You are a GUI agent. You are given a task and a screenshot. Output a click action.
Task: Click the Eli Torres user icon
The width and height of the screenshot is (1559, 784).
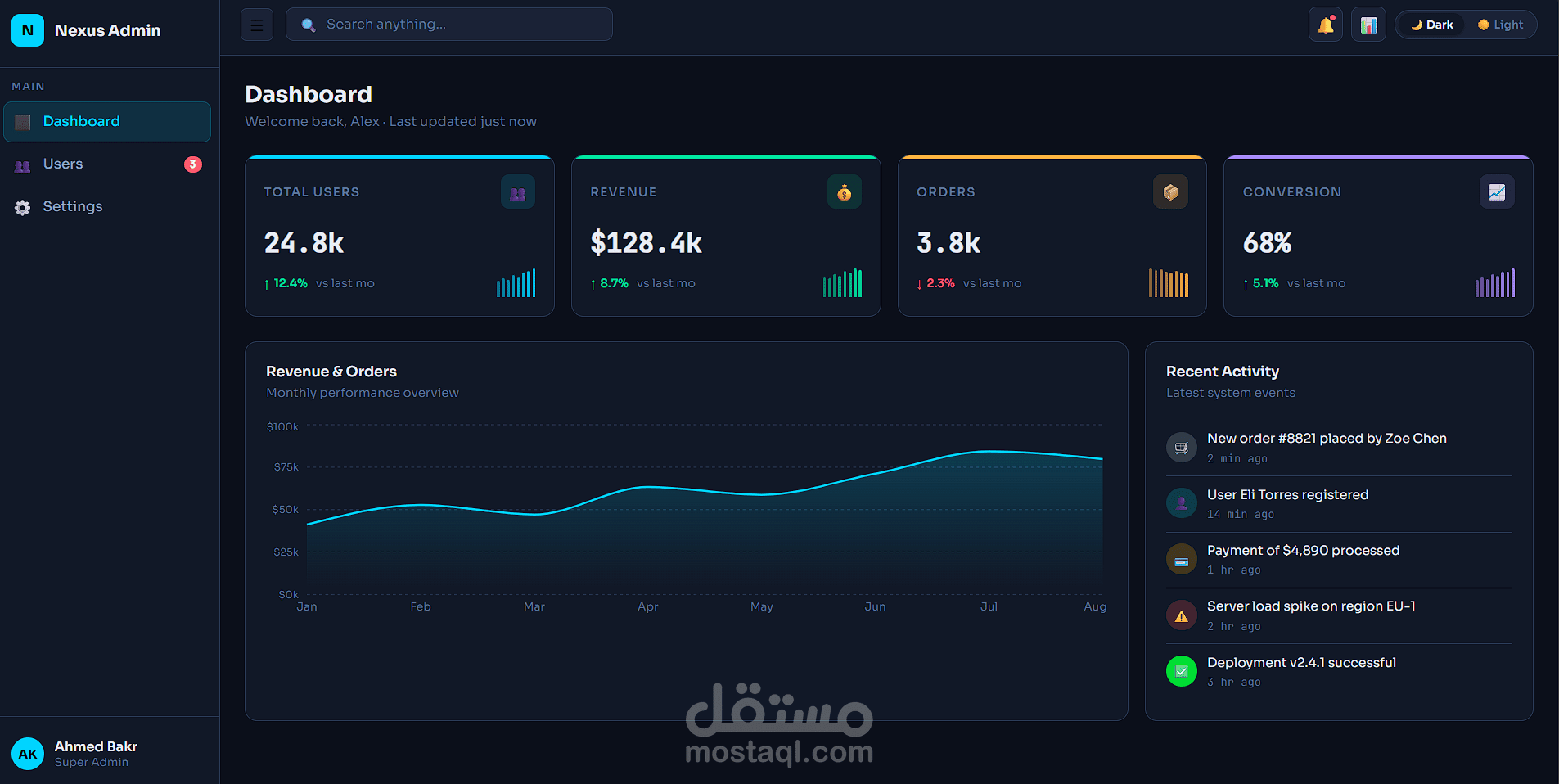[1182, 503]
